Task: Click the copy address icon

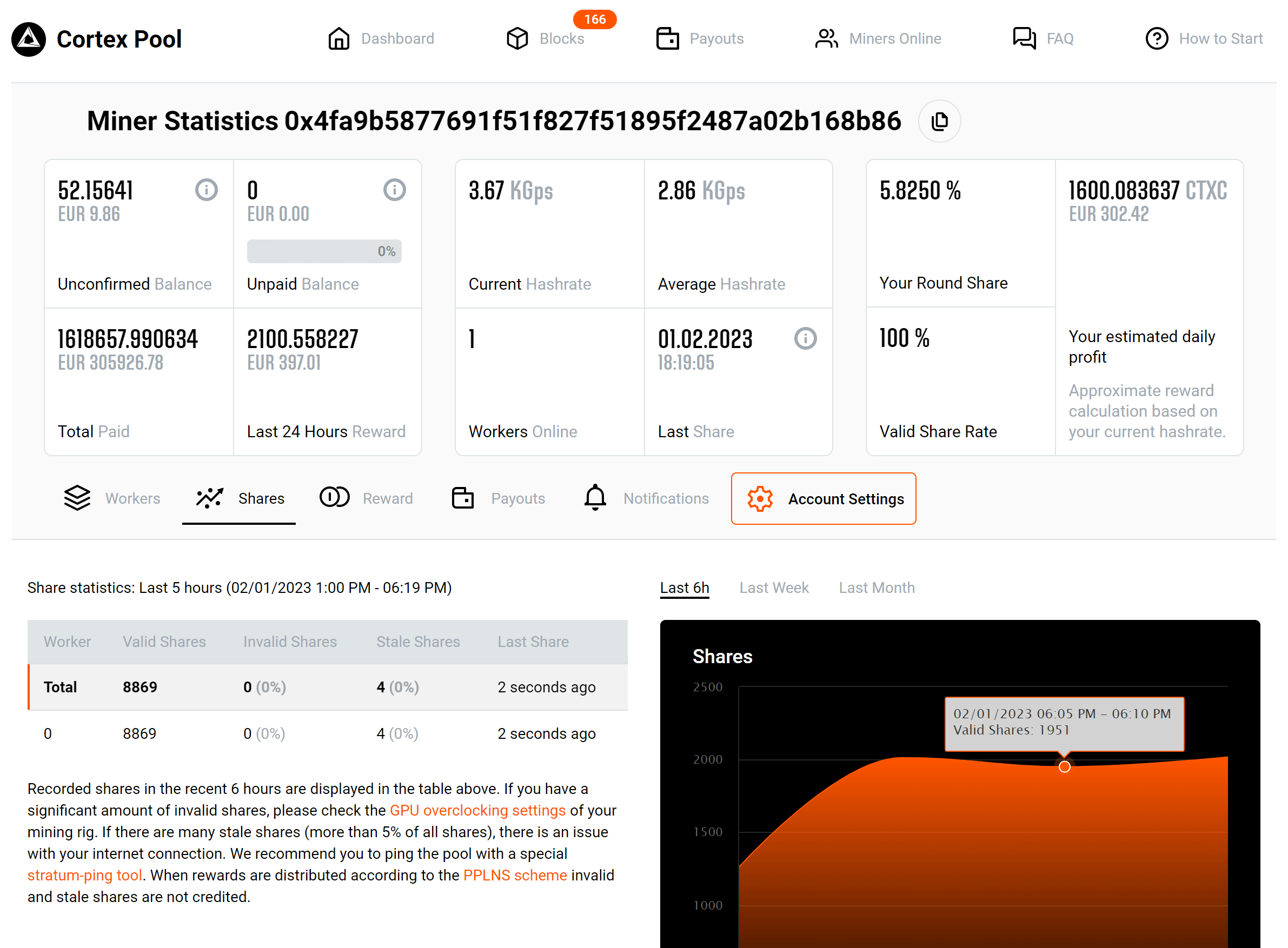Action: tap(939, 121)
